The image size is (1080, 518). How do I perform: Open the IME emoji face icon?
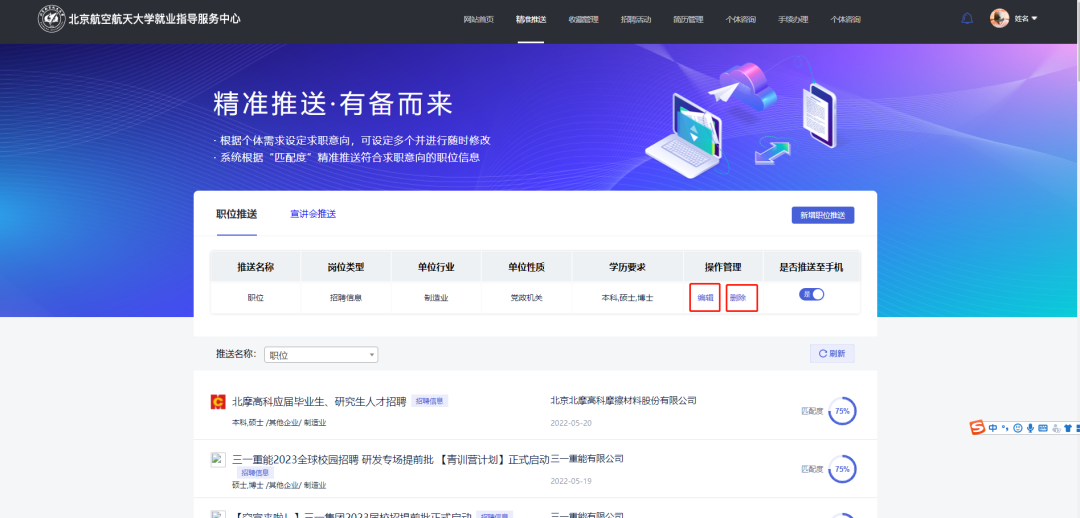1018,428
